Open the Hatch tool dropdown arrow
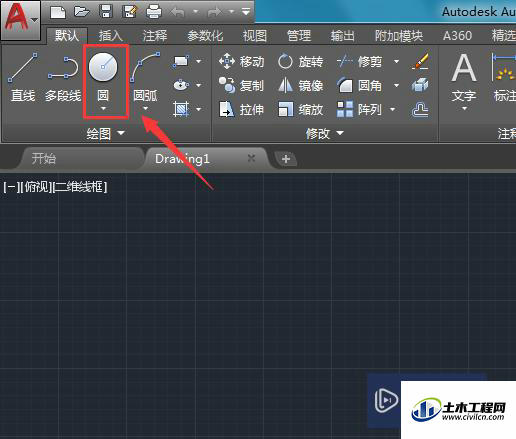The height and width of the screenshot is (439, 516). (199, 109)
